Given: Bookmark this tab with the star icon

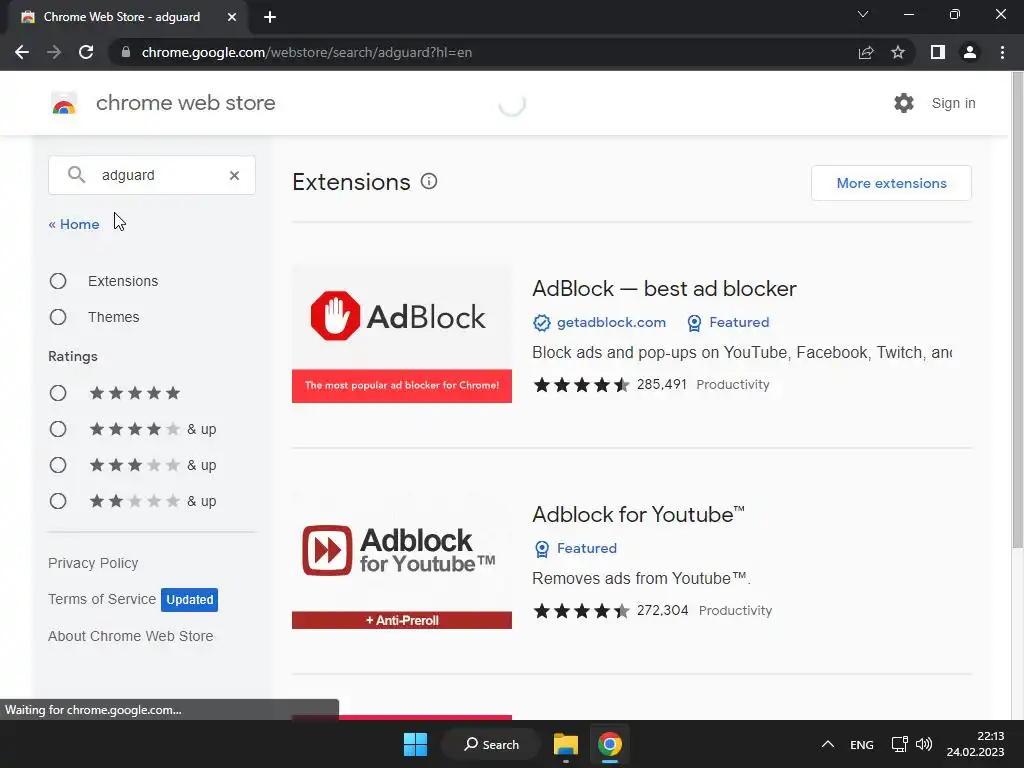Looking at the screenshot, I should click(x=898, y=52).
